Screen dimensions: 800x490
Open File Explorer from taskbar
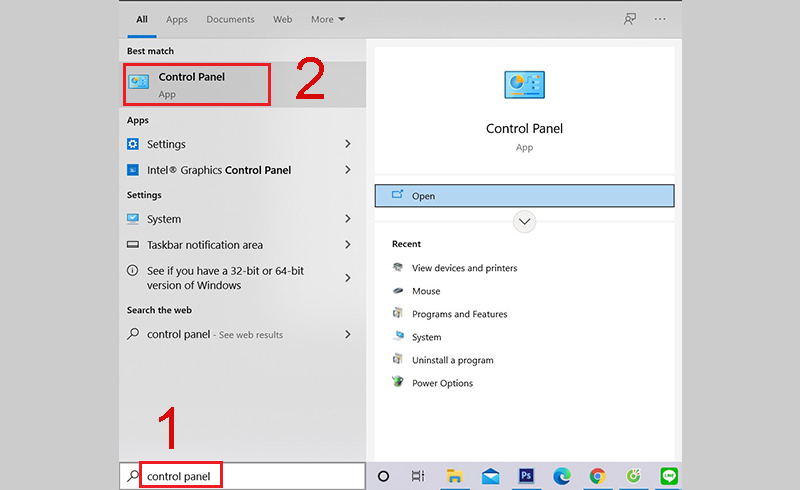point(454,476)
